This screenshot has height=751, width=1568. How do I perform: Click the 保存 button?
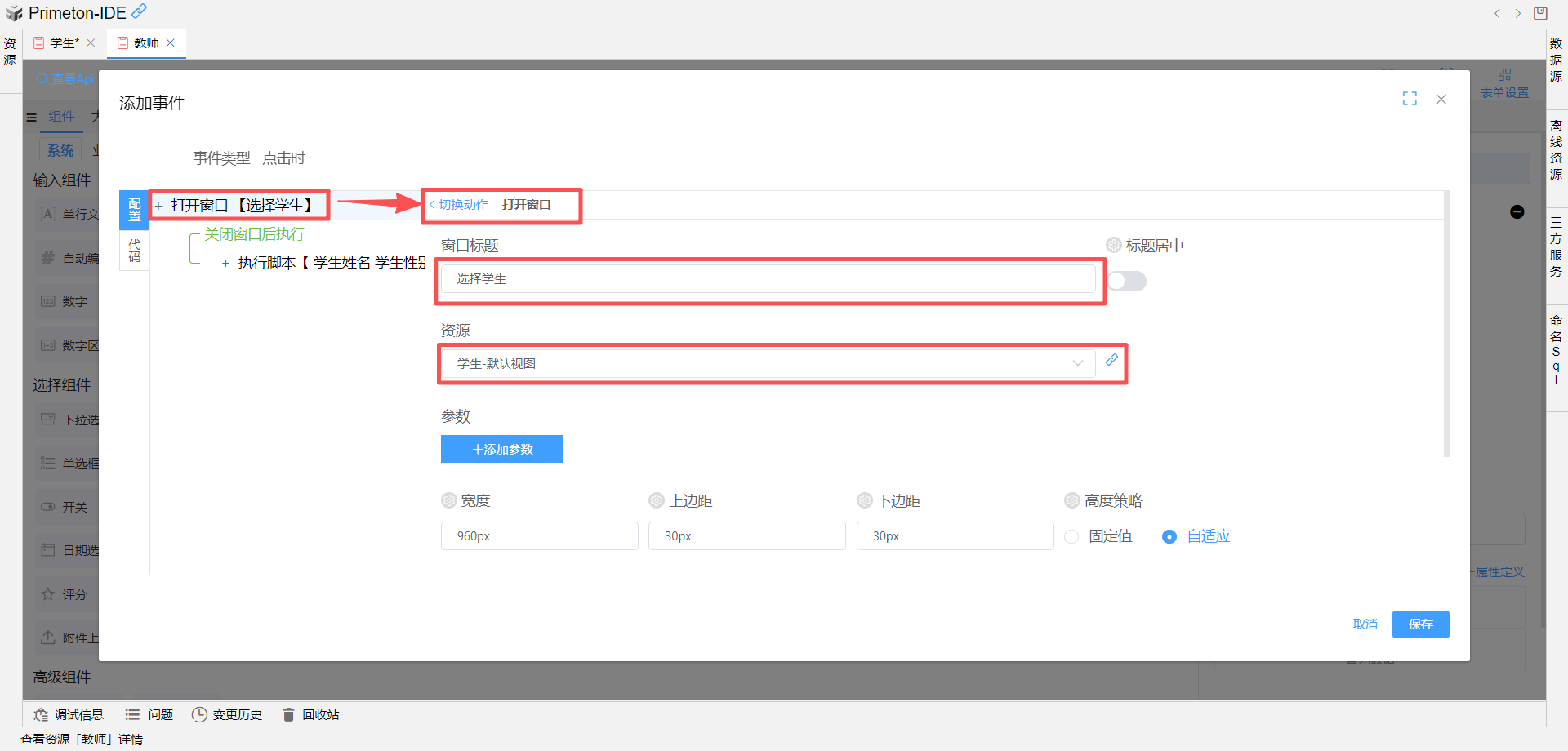1420,624
